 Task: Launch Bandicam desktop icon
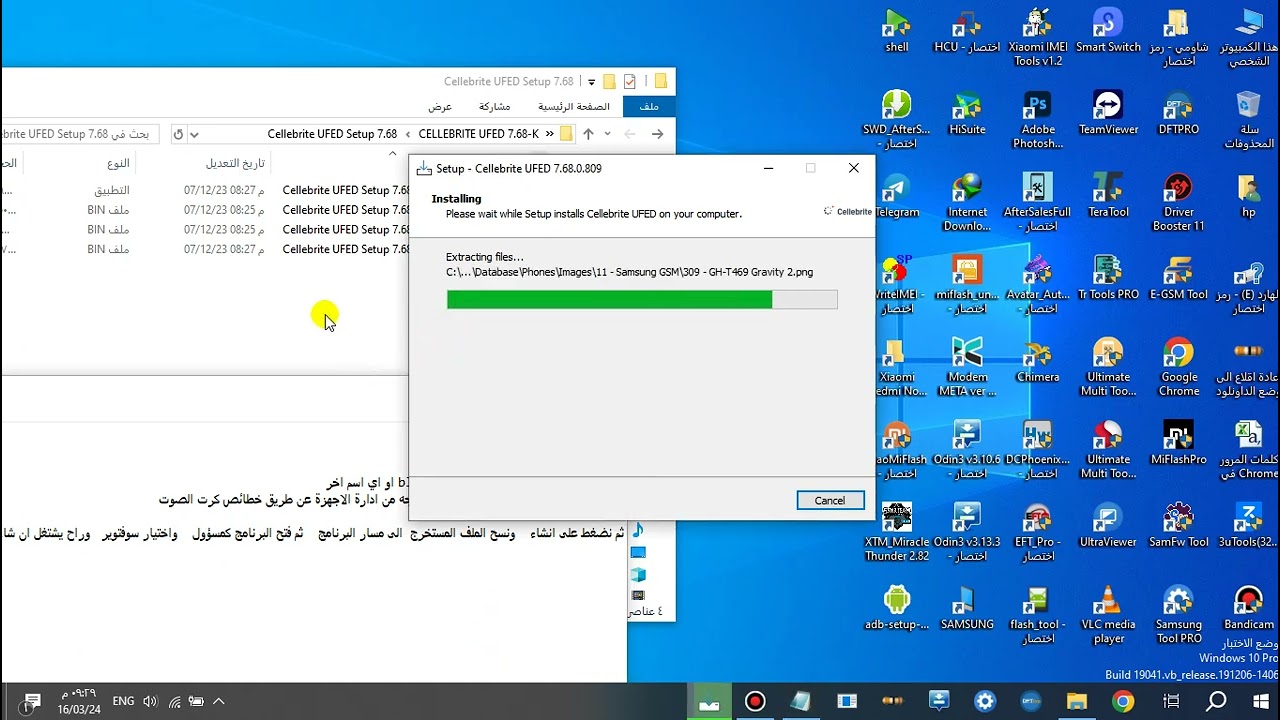(x=1249, y=609)
